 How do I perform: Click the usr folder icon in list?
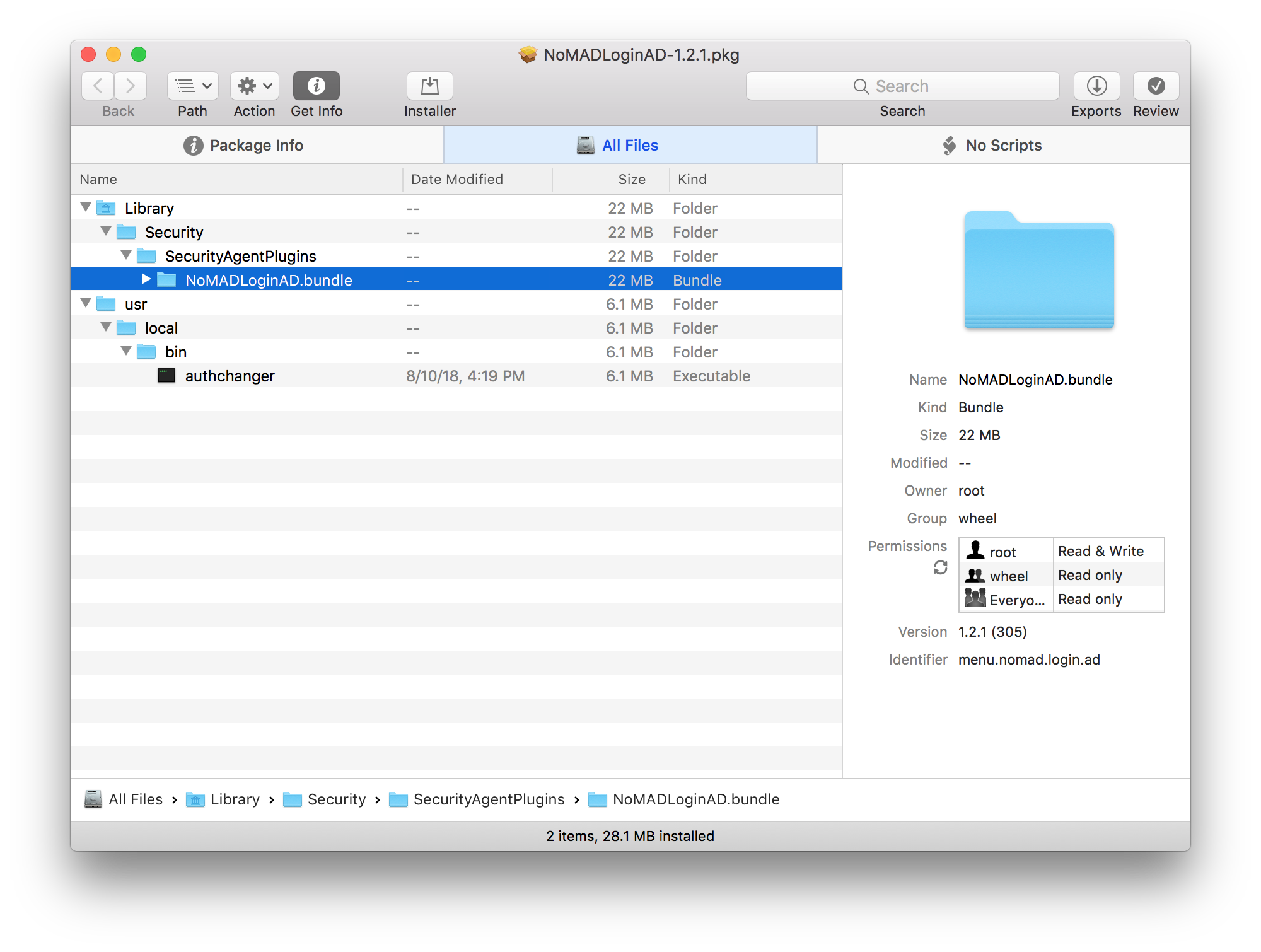106,304
